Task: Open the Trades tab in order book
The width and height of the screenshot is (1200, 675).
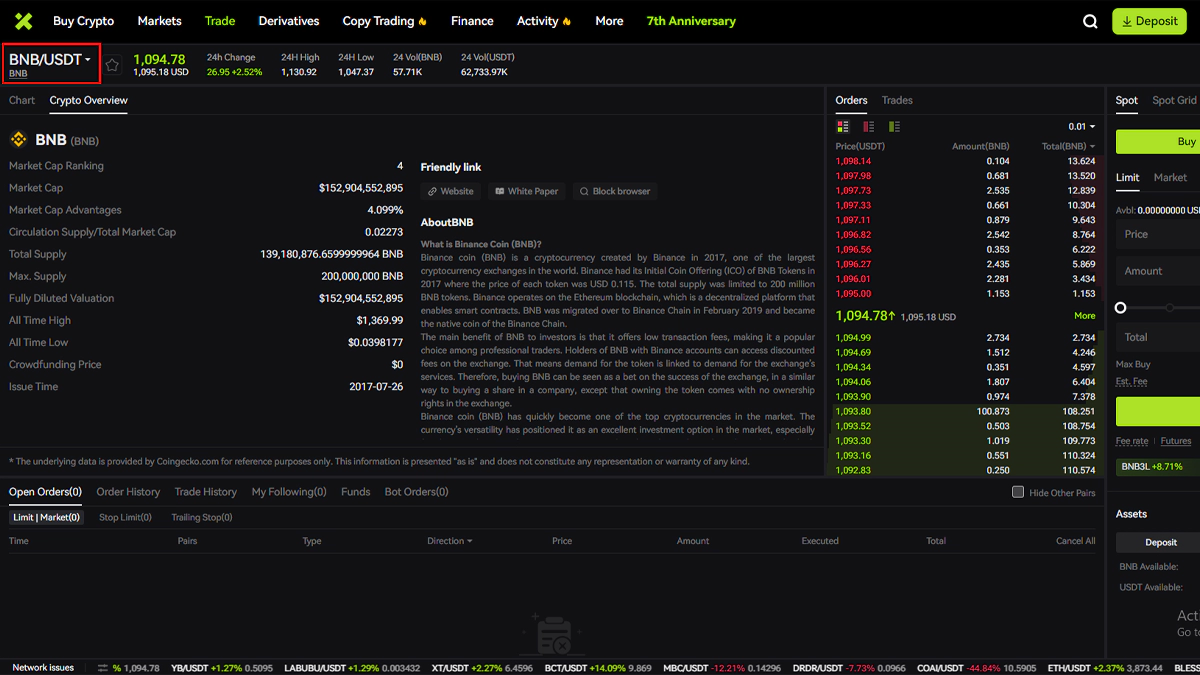Action: click(897, 100)
